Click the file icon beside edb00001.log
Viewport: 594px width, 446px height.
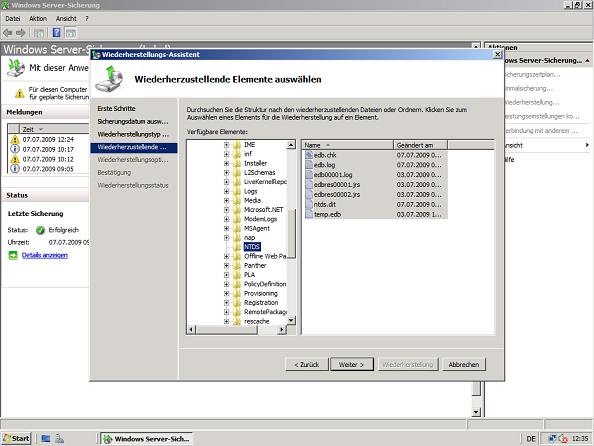[x=309, y=174]
